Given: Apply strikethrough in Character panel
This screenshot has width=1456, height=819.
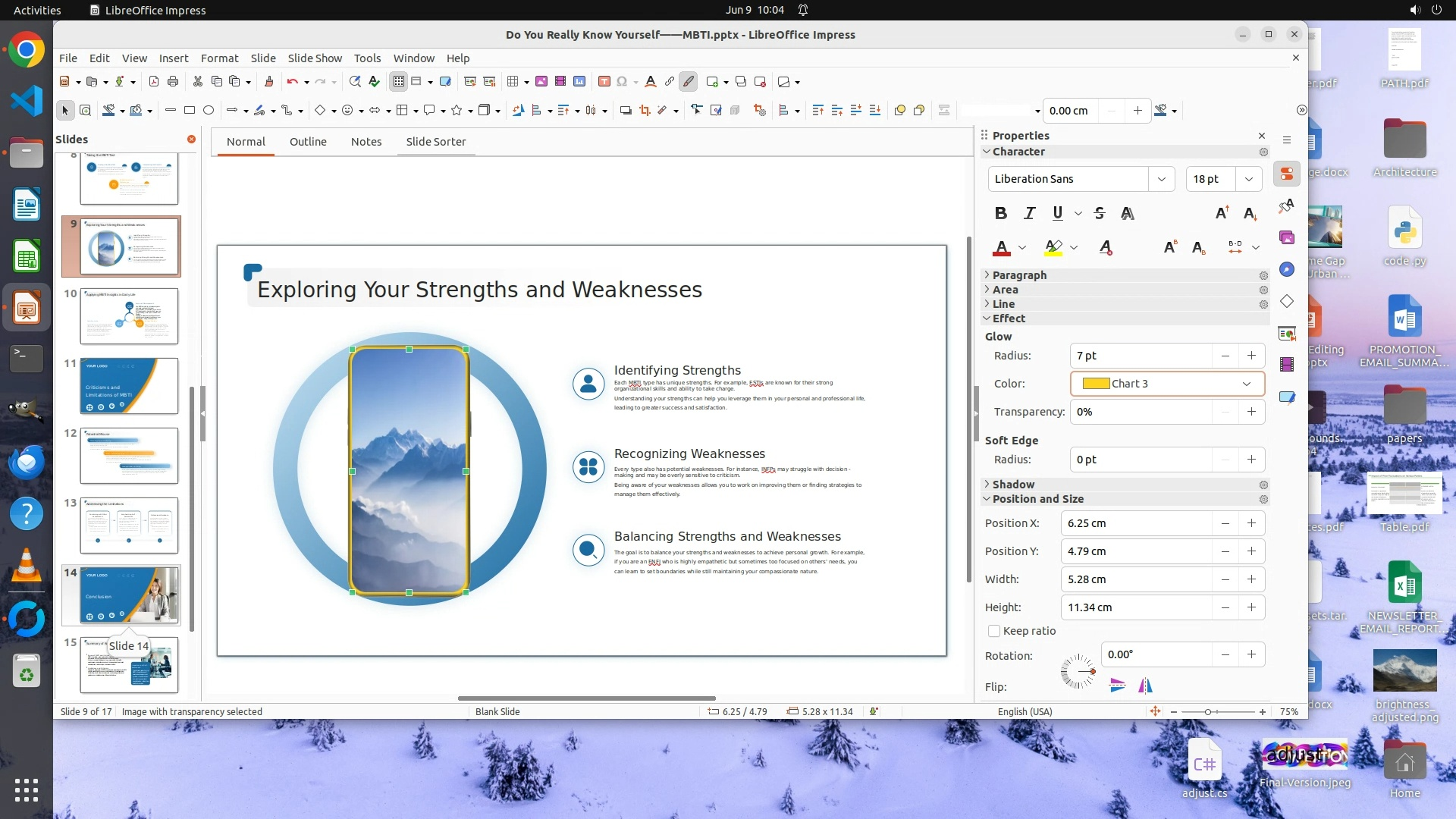Looking at the screenshot, I should click(1100, 213).
